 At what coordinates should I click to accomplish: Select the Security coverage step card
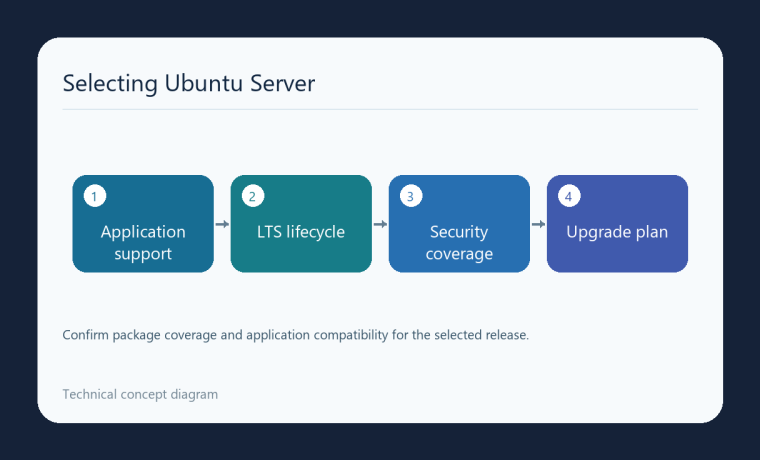459,224
